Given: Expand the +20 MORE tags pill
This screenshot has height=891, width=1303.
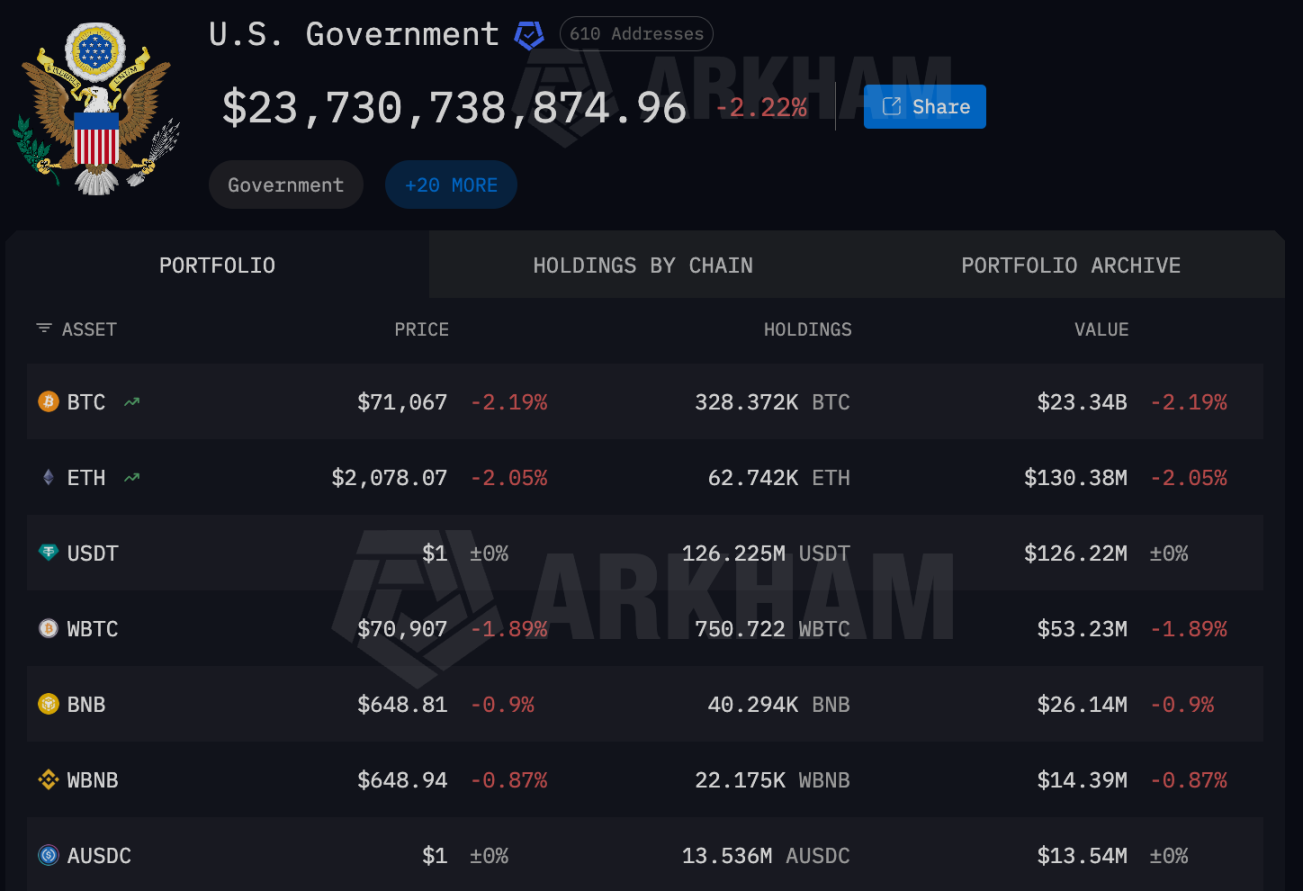Looking at the screenshot, I should point(451,185).
